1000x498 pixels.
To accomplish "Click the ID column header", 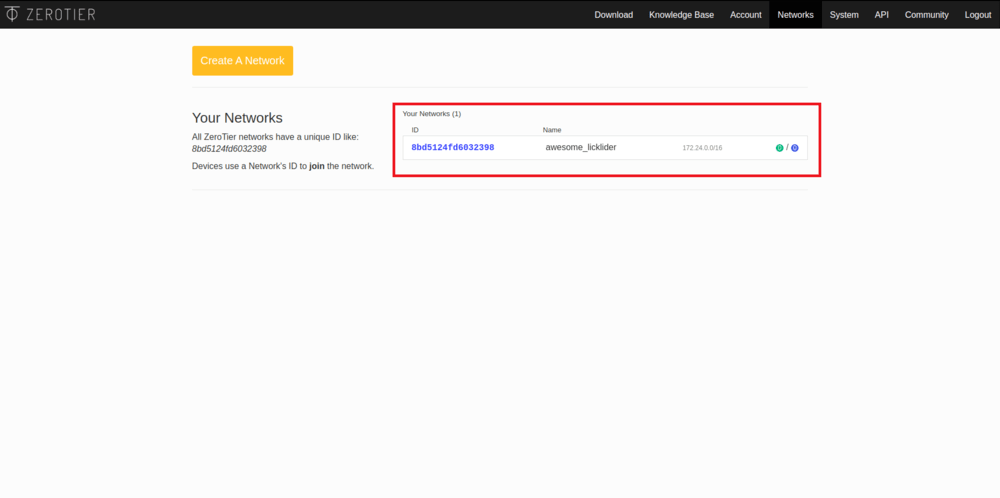I will (415, 130).
